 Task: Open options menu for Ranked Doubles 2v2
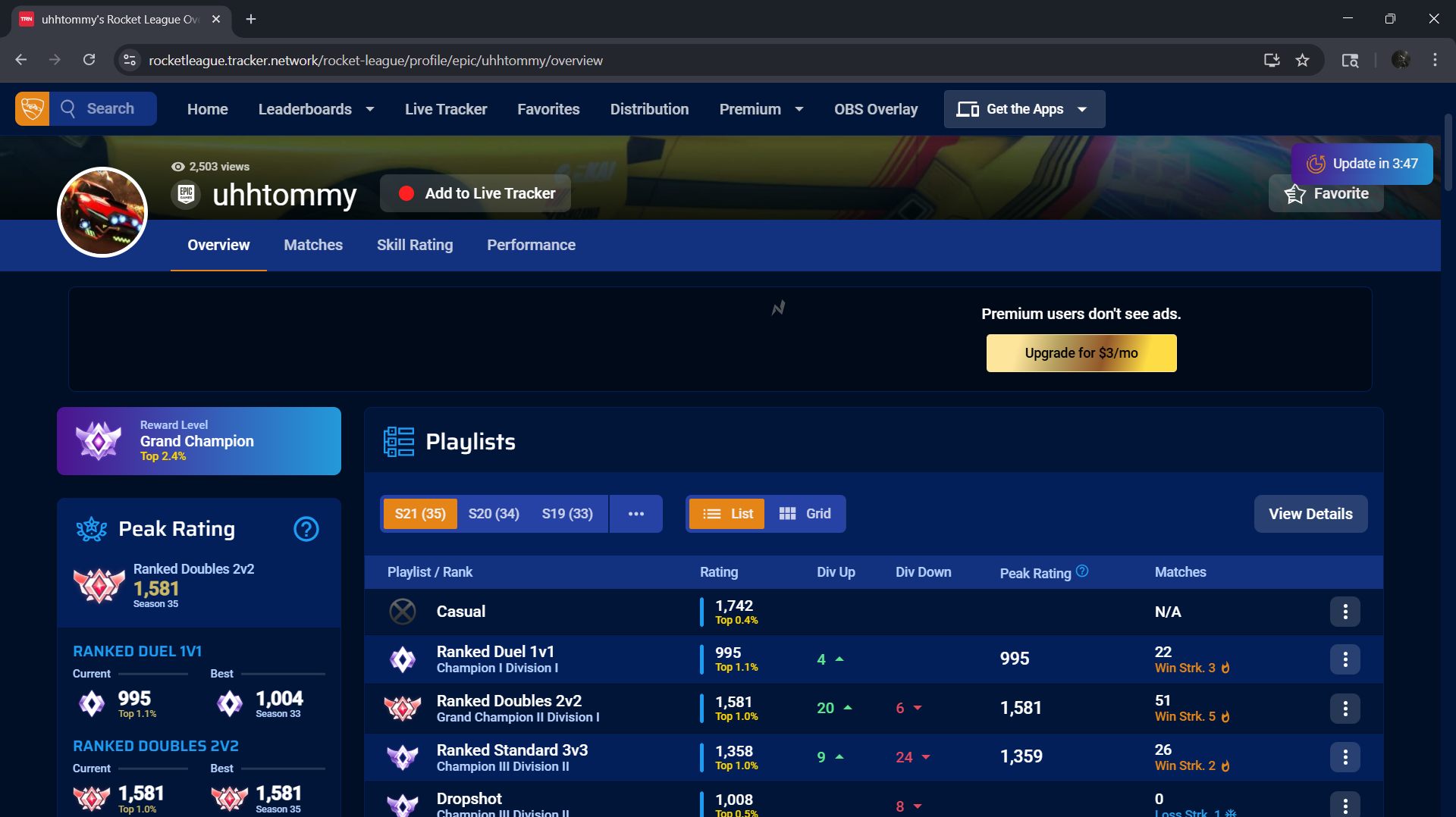tap(1345, 708)
